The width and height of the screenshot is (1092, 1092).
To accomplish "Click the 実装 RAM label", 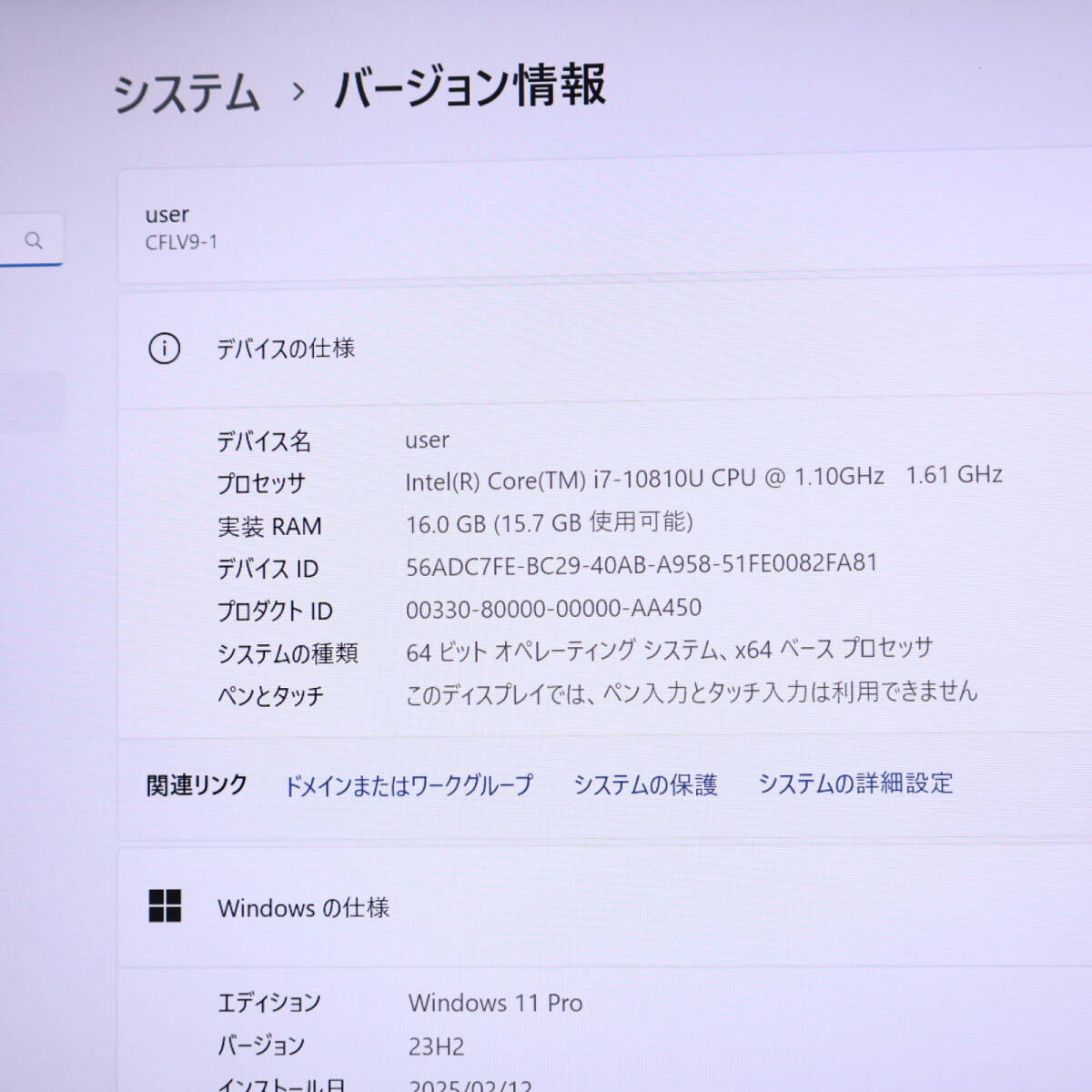I will click(x=269, y=527).
